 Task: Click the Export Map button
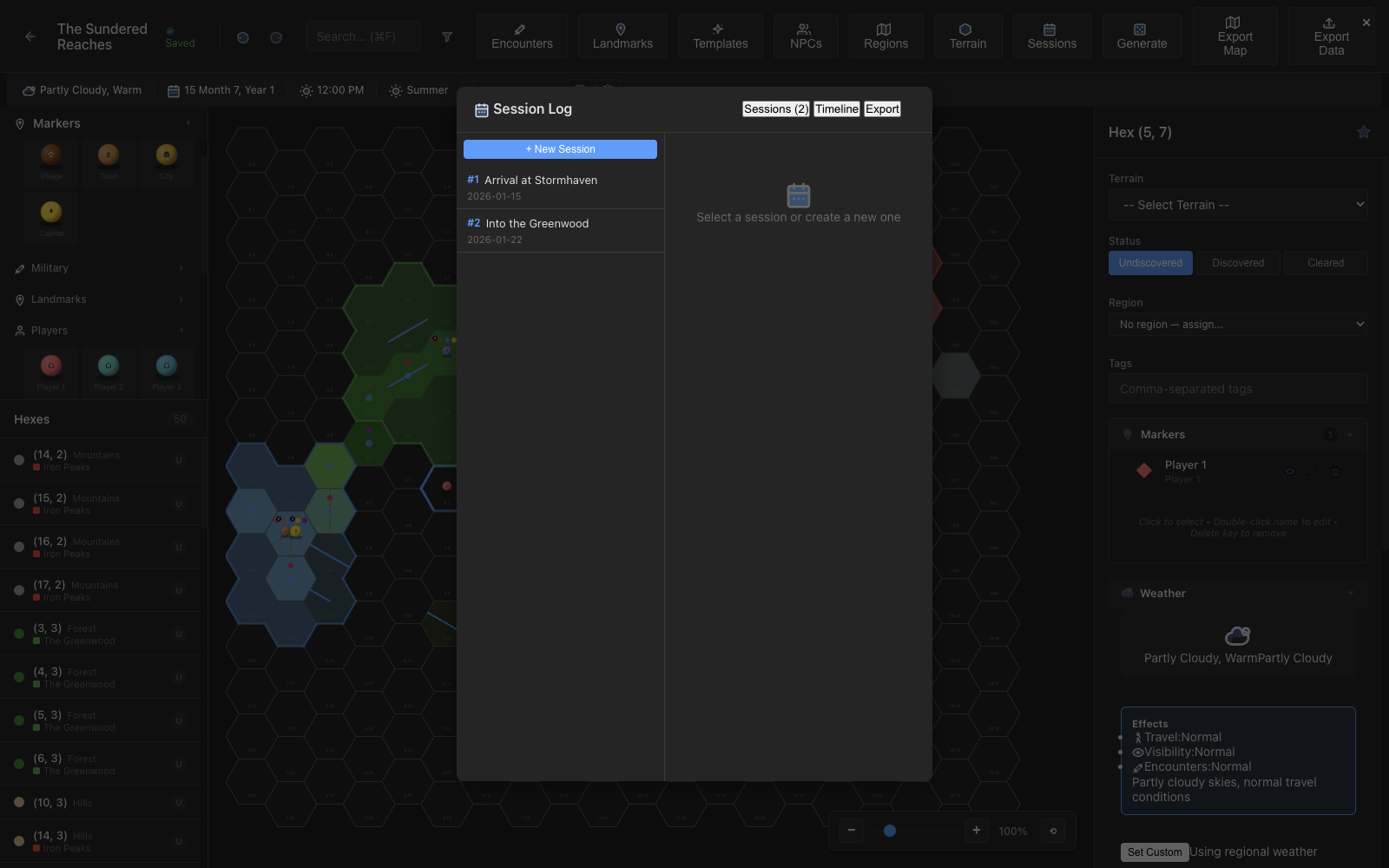click(1234, 36)
